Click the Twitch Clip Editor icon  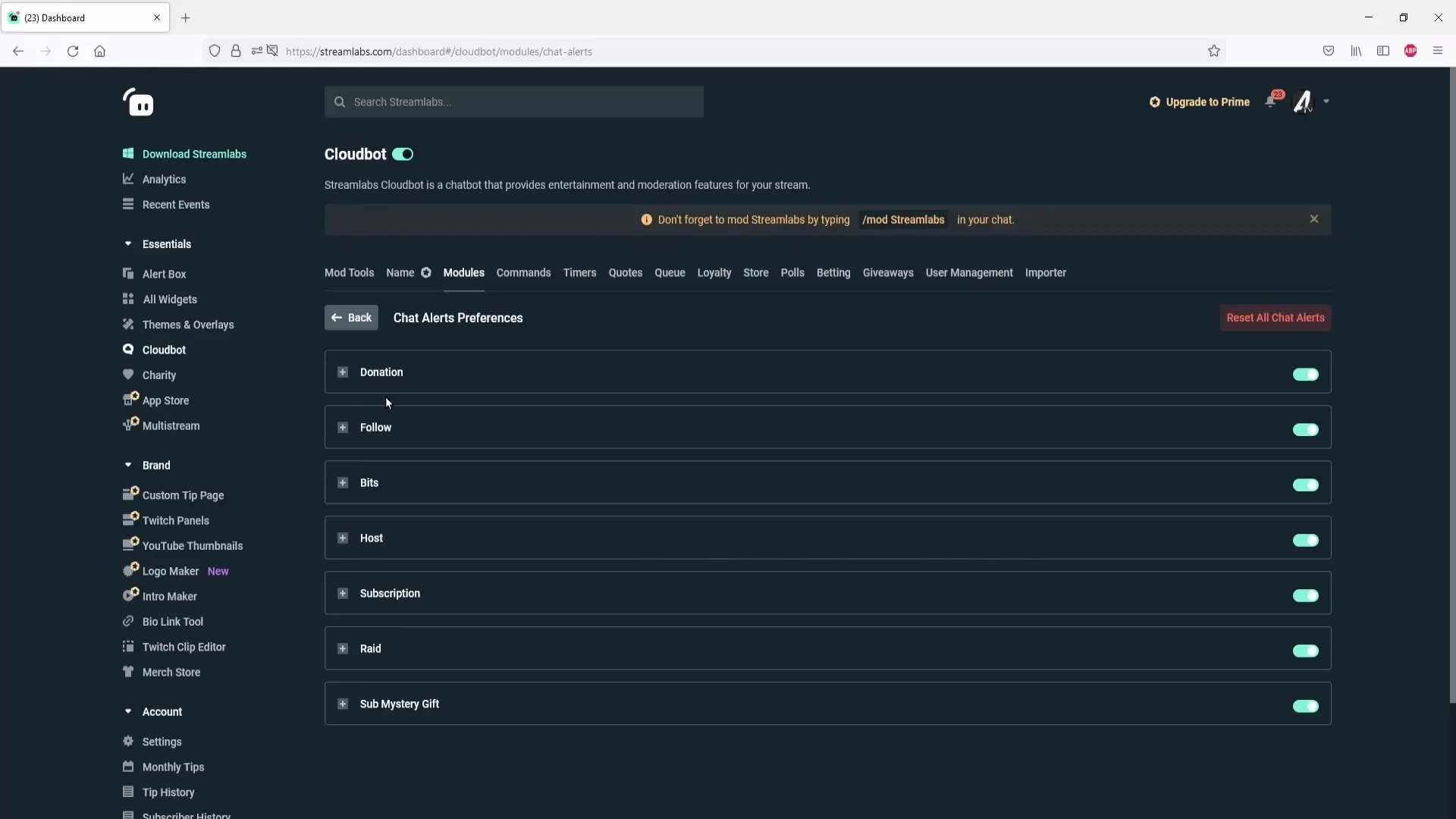pos(128,646)
